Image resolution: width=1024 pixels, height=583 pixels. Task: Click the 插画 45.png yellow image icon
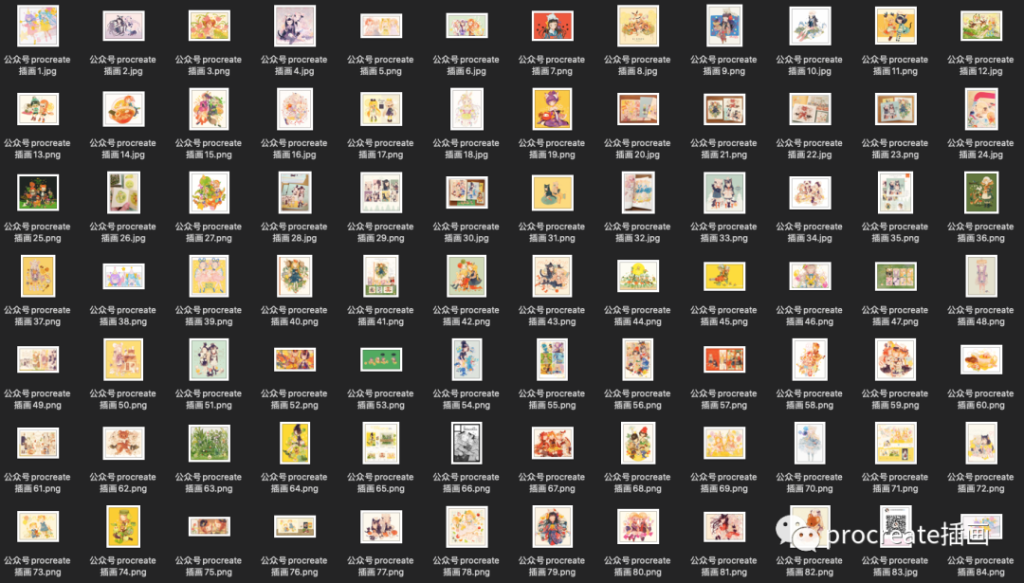[x=724, y=276]
